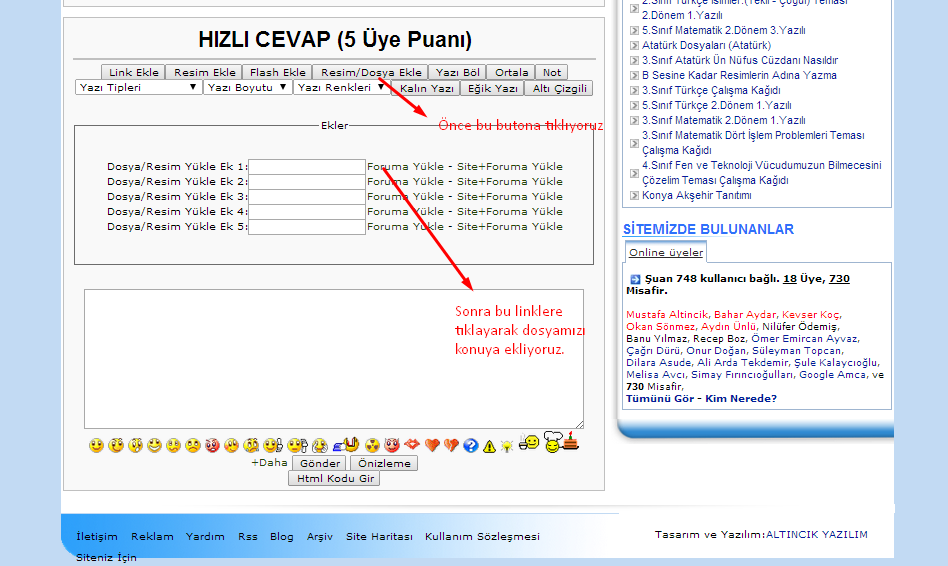
Task: Open the Yazı Boyutu size dropdown
Action: (x=247, y=88)
